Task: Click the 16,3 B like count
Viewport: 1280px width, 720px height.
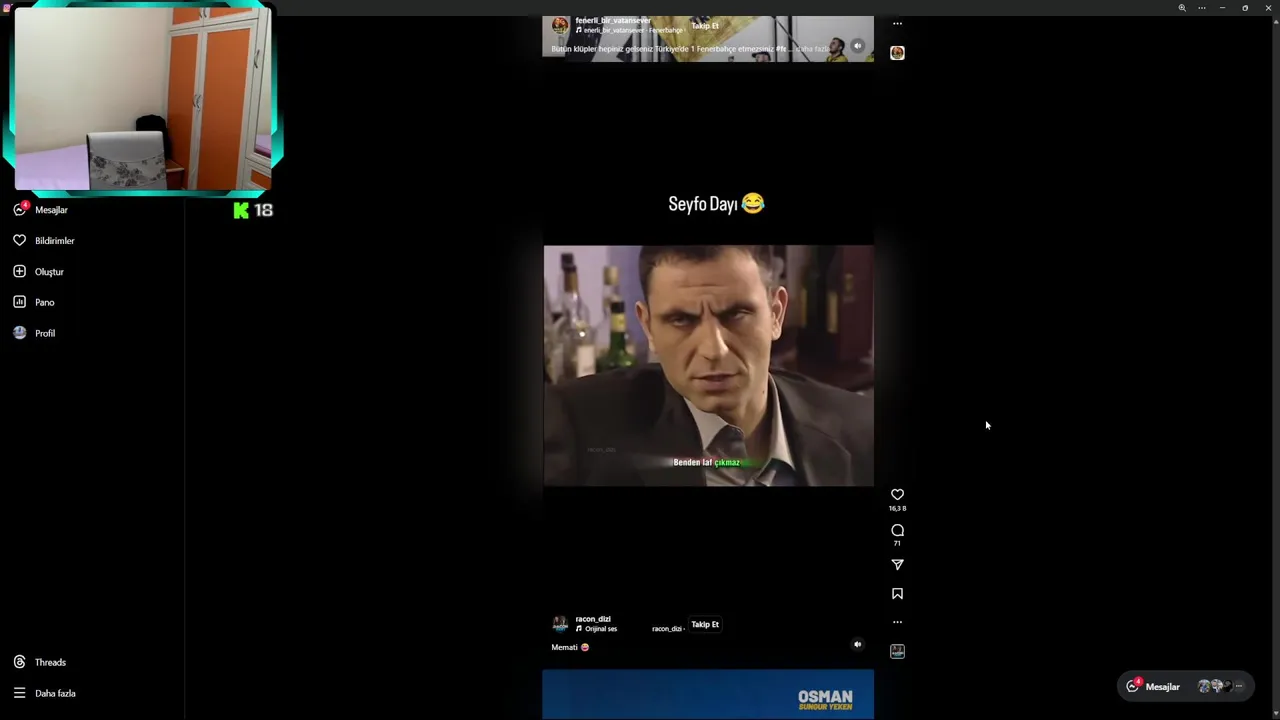Action: (897, 508)
